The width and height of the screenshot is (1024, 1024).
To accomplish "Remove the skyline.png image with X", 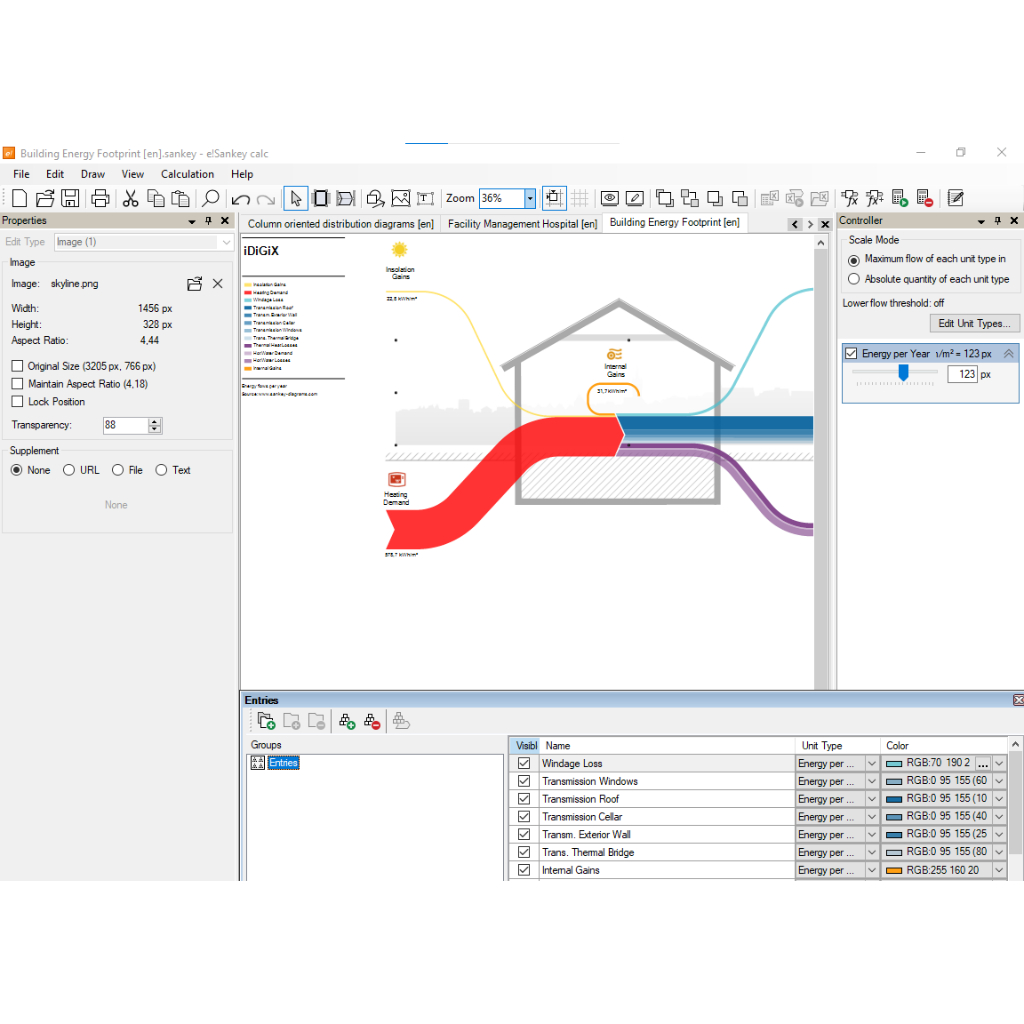I will tap(217, 283).
